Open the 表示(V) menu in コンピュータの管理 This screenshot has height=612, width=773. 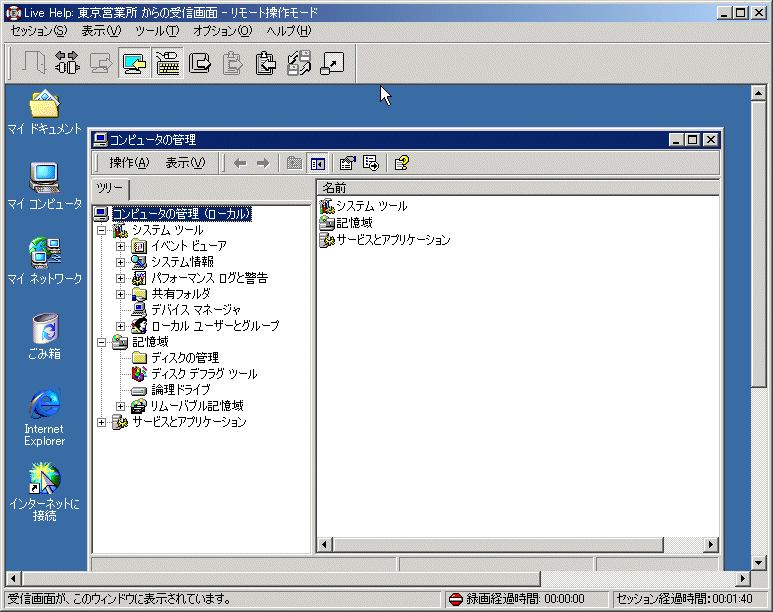185,163
